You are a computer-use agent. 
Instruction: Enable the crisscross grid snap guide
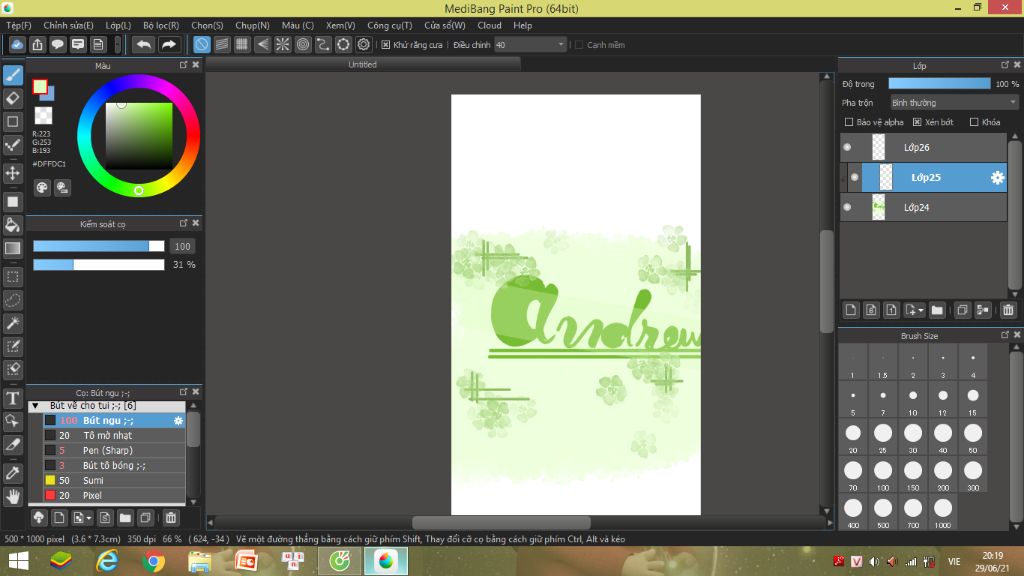[x=242, y=44]
